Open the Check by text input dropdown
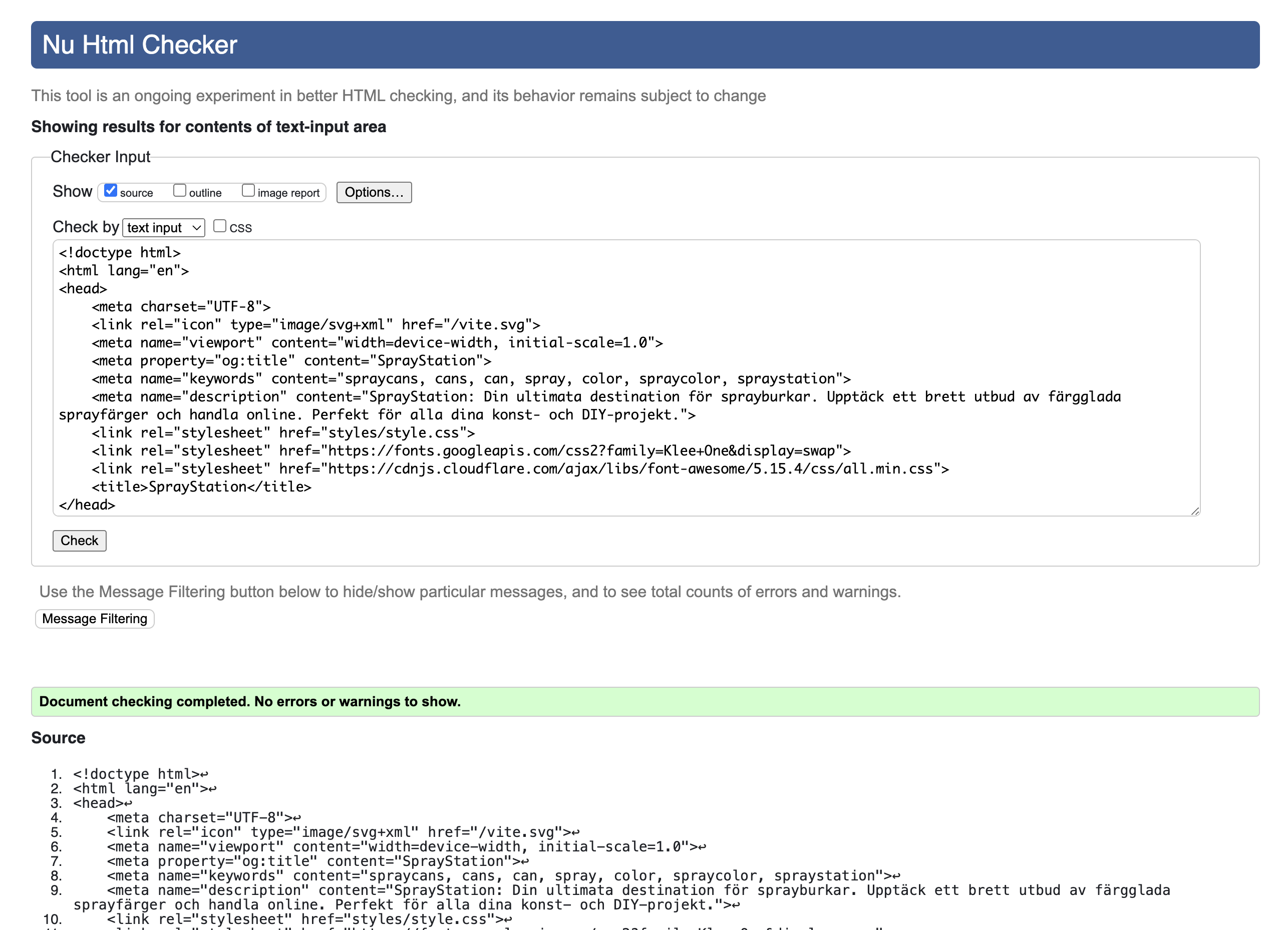 pos(164,228)
